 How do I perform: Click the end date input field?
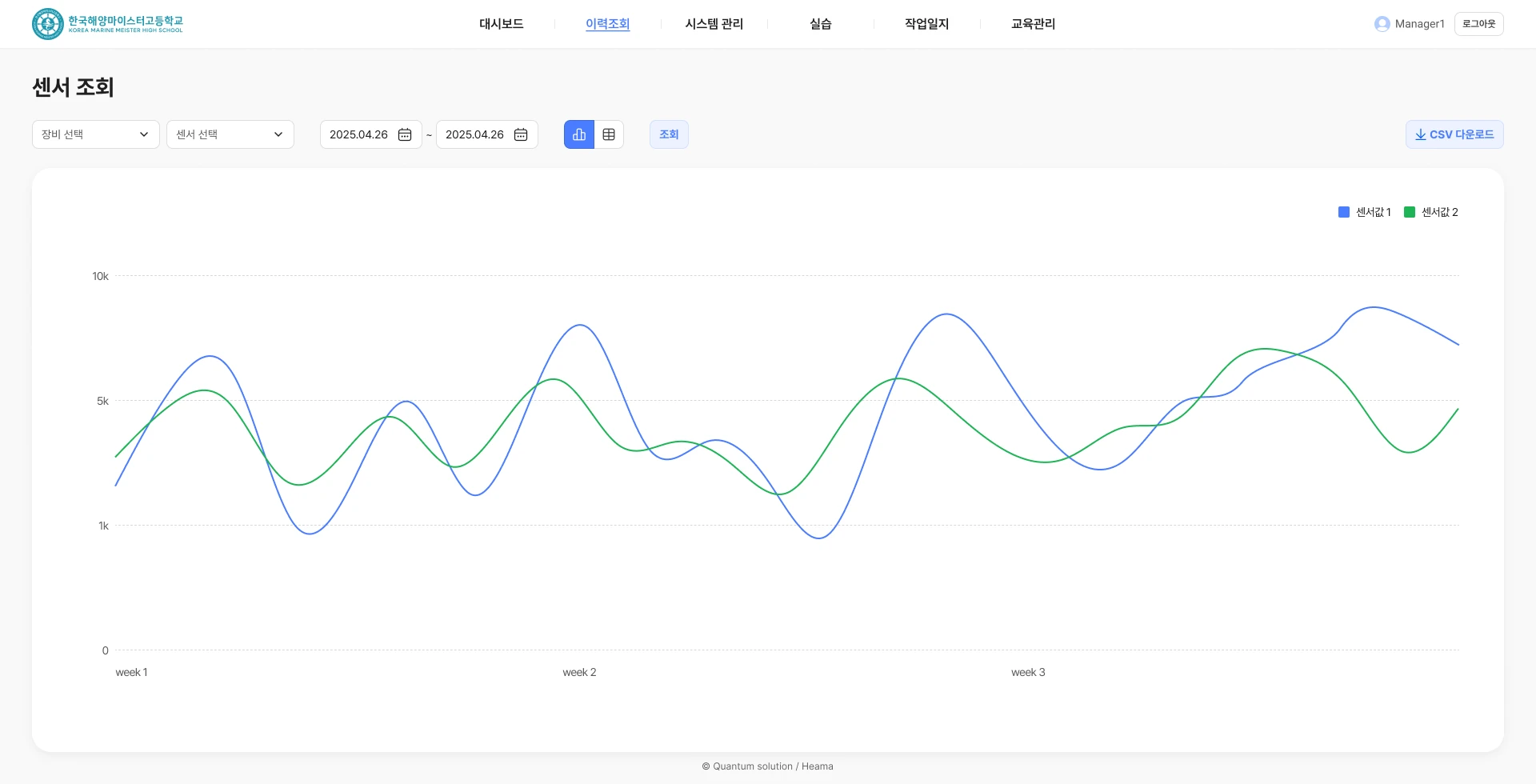tap(487, 134)
